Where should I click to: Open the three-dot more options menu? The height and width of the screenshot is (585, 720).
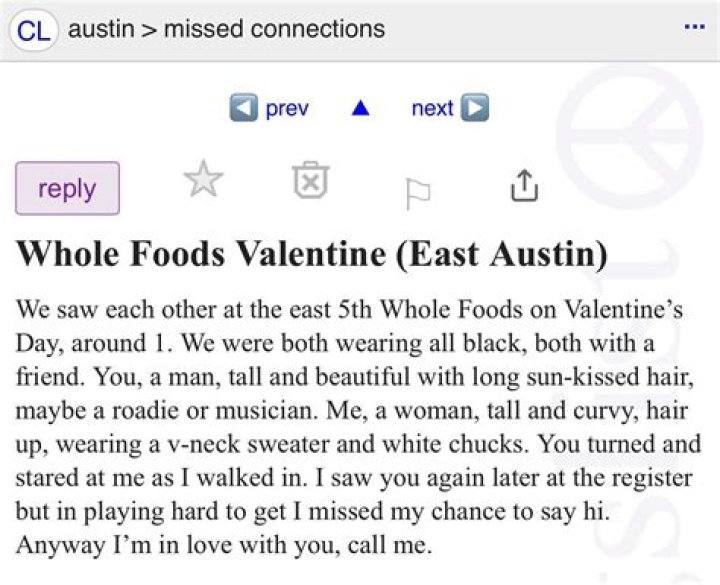pyautogui.click(x=694, y=26)
